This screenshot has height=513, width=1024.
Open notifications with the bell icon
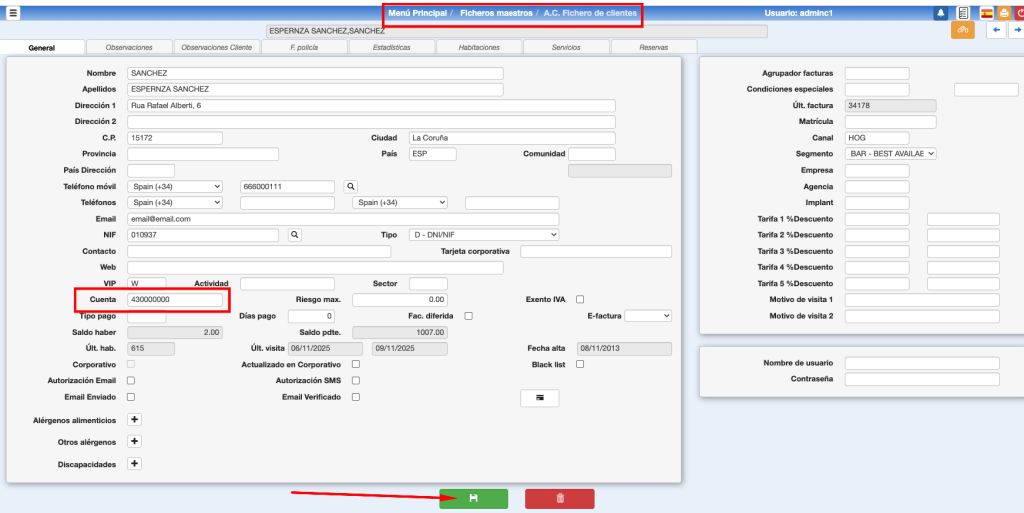pos(941,13)
